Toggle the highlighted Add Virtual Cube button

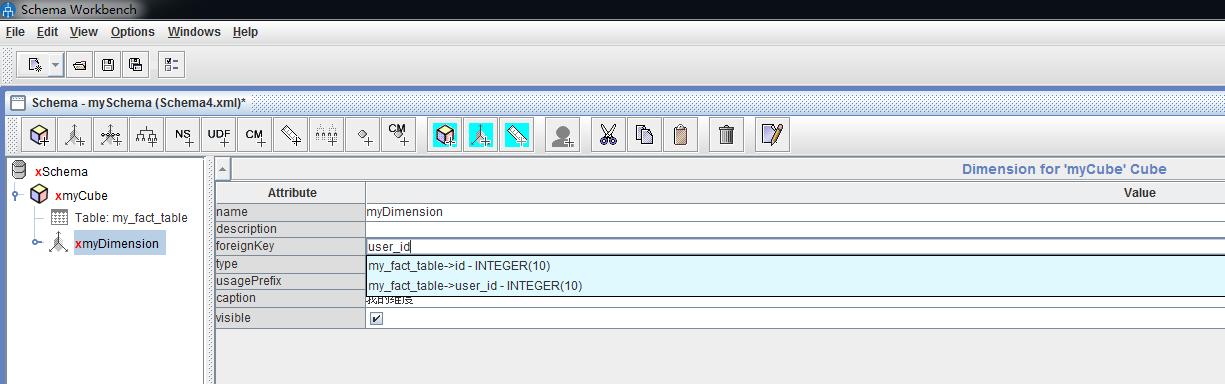(x=446, y=134)
